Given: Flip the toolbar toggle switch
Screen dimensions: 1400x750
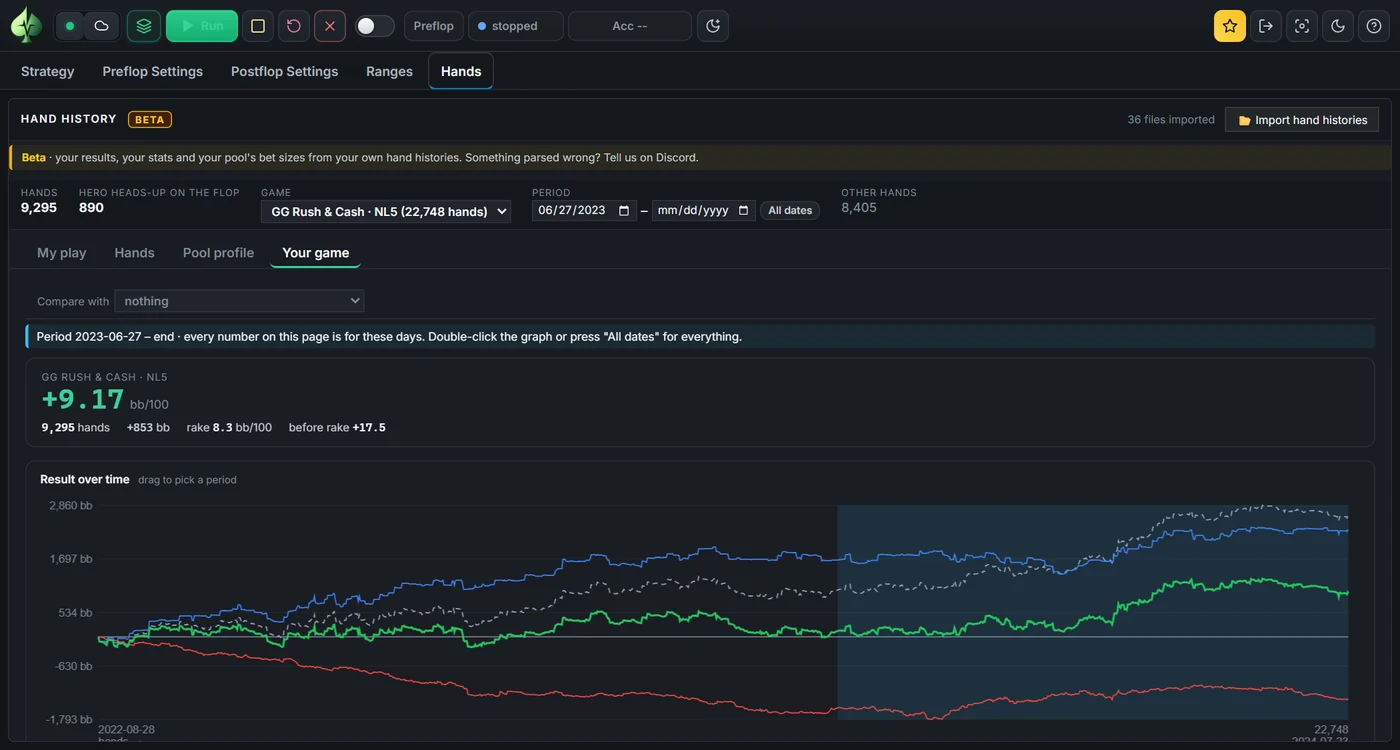Looking at the screenshot, I should (375, 26).
